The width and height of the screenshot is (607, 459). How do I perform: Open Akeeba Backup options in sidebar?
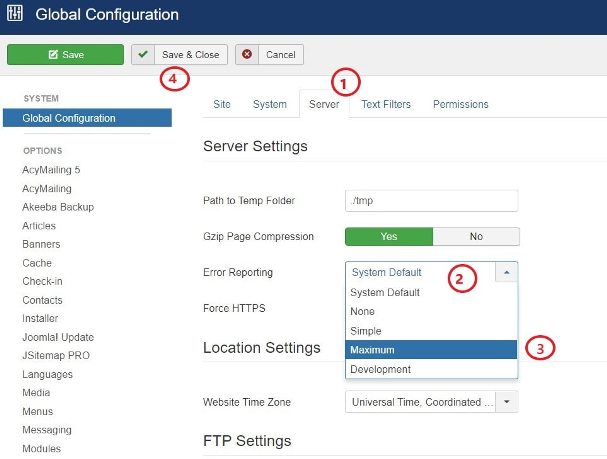58,207
